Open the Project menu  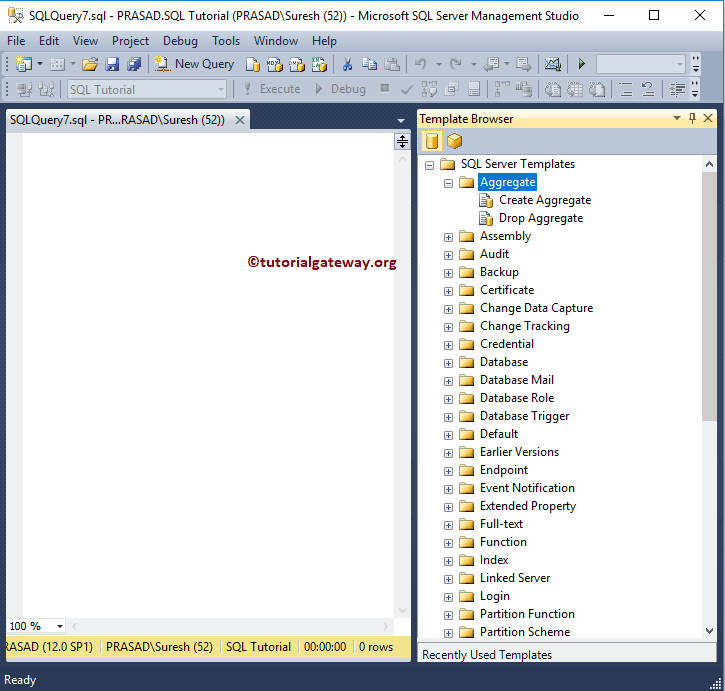[130, 41]
